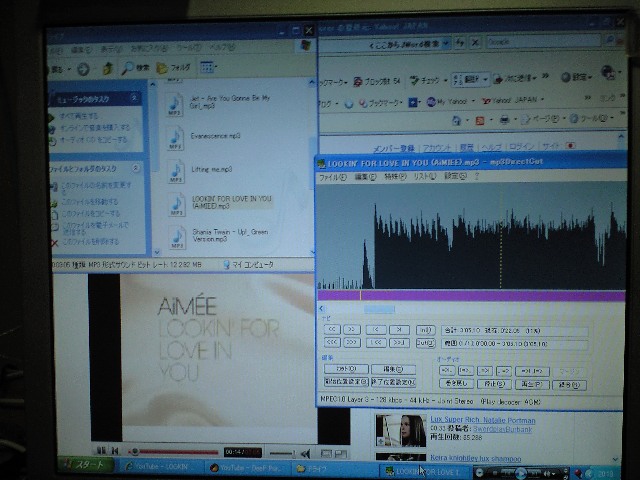
Task: Click the mp3DirectCut horizontal position scrollbar thumb
Action: tap(379, 309)
